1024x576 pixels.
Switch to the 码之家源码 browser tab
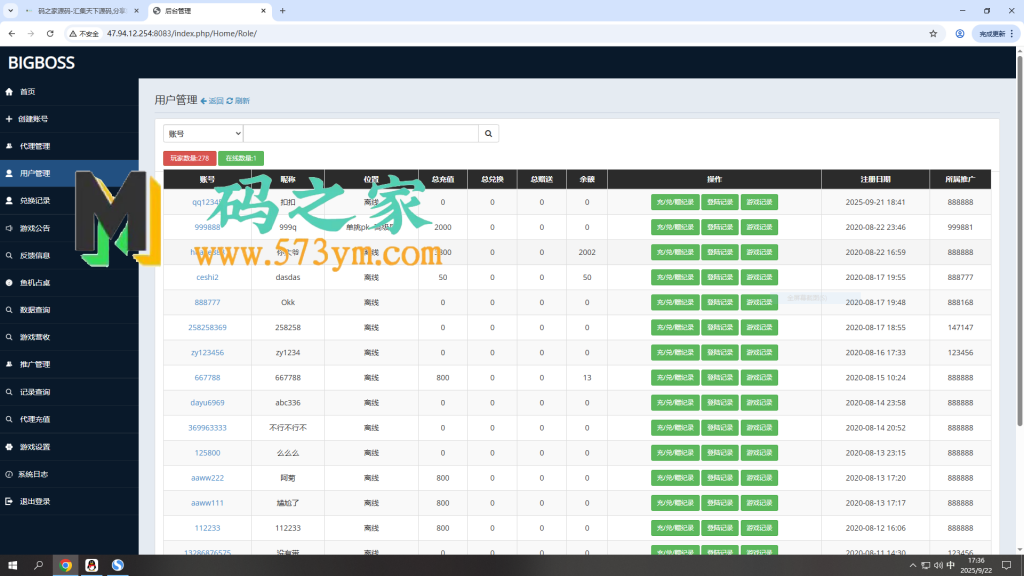pos(82,11)
